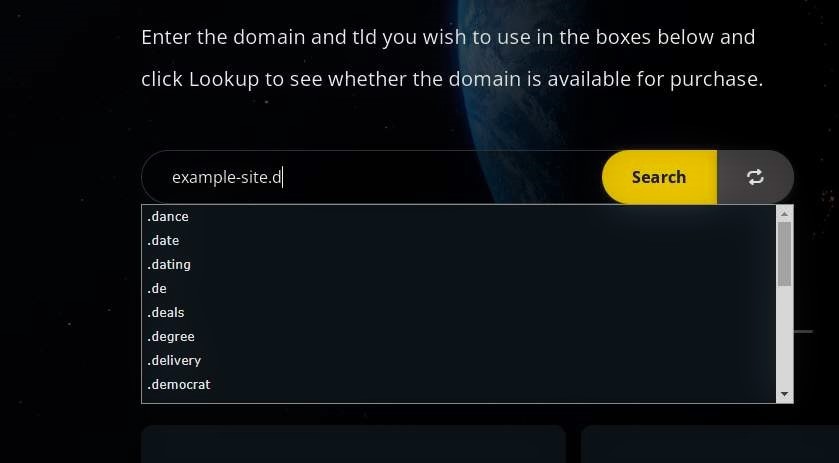
Task: Pick .delivery from the suggestions
Action: click(459, 360)
